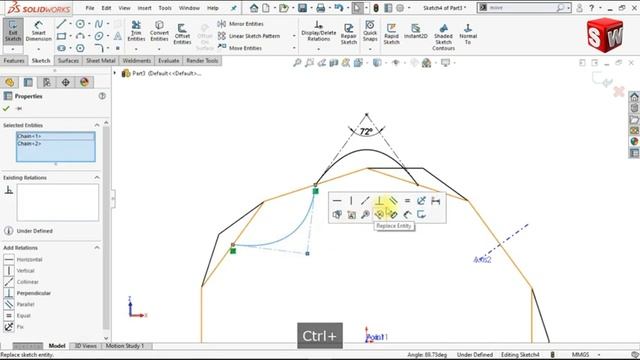Choose the Trim Entities tool
Viewport: 640px width, 360px height.
136,31
